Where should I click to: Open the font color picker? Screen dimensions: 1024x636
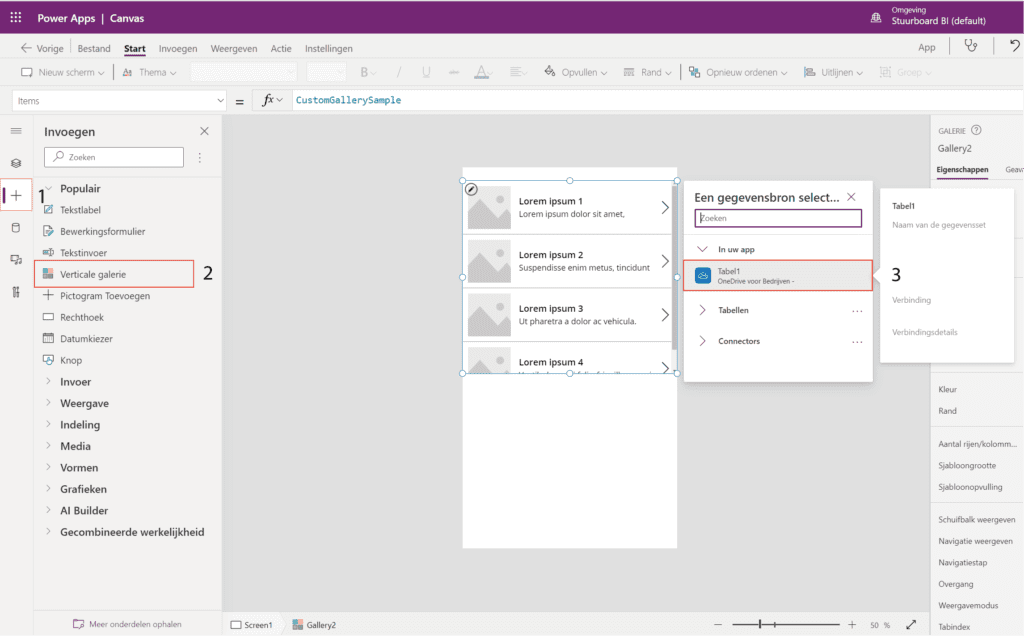pos(483,72)
